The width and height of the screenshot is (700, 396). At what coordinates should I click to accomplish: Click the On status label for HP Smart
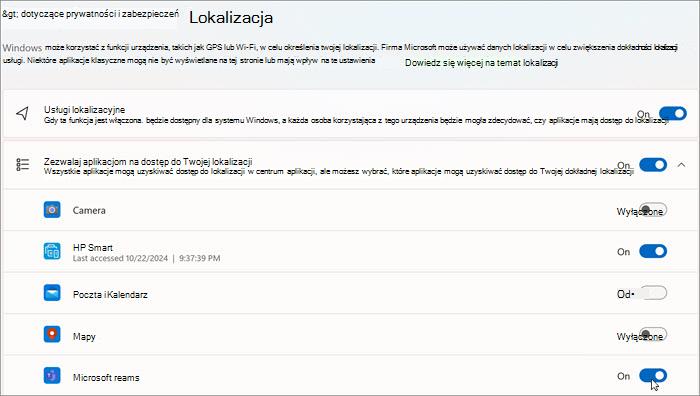point(623,252)
